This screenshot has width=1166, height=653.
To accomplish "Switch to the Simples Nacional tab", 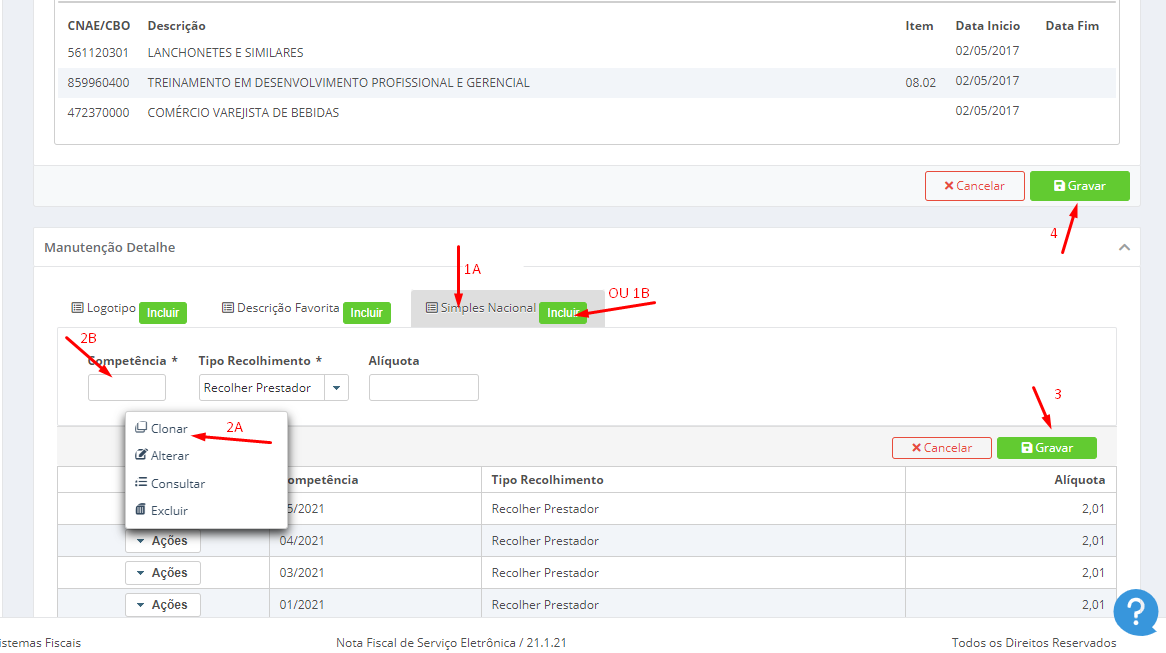I will click(x=480, y=308).
